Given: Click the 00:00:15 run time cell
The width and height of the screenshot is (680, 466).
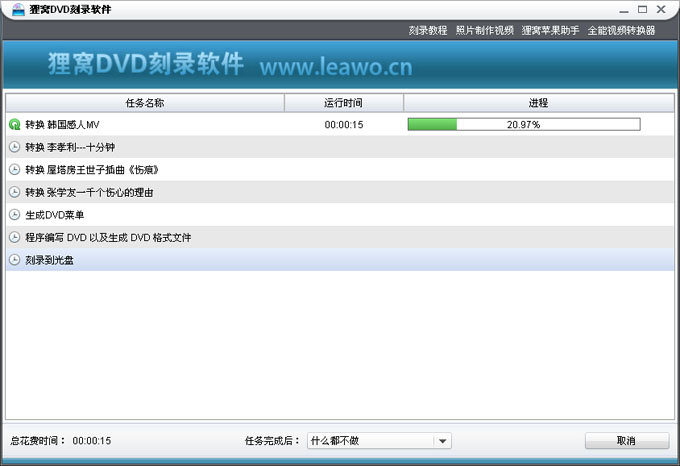Looking at the screenshot, I should [x=344, y=125].
